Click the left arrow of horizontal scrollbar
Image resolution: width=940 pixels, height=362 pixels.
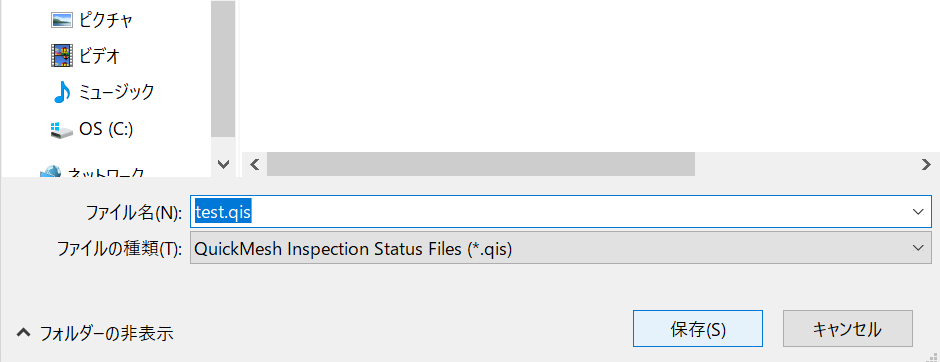254,164
